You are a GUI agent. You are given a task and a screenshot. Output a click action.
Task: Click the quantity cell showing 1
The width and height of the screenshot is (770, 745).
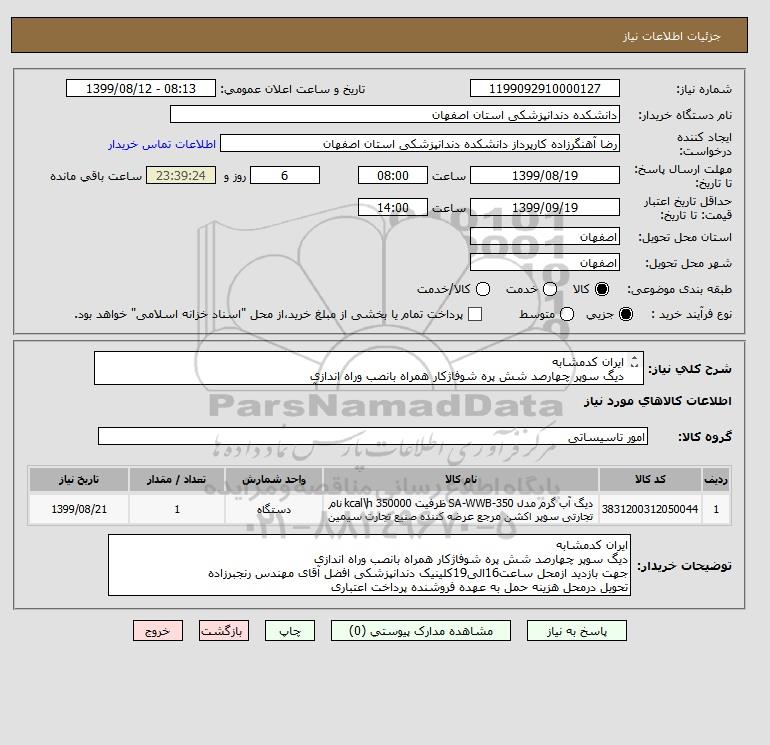coord(177,509)
